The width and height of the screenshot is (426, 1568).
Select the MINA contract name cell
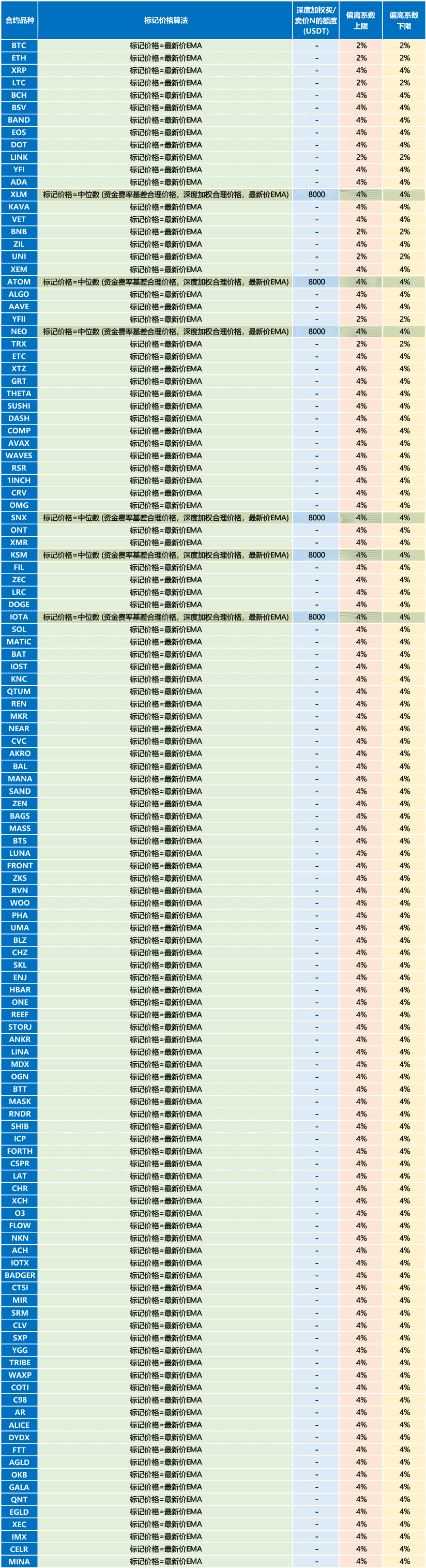point(19,1562)
